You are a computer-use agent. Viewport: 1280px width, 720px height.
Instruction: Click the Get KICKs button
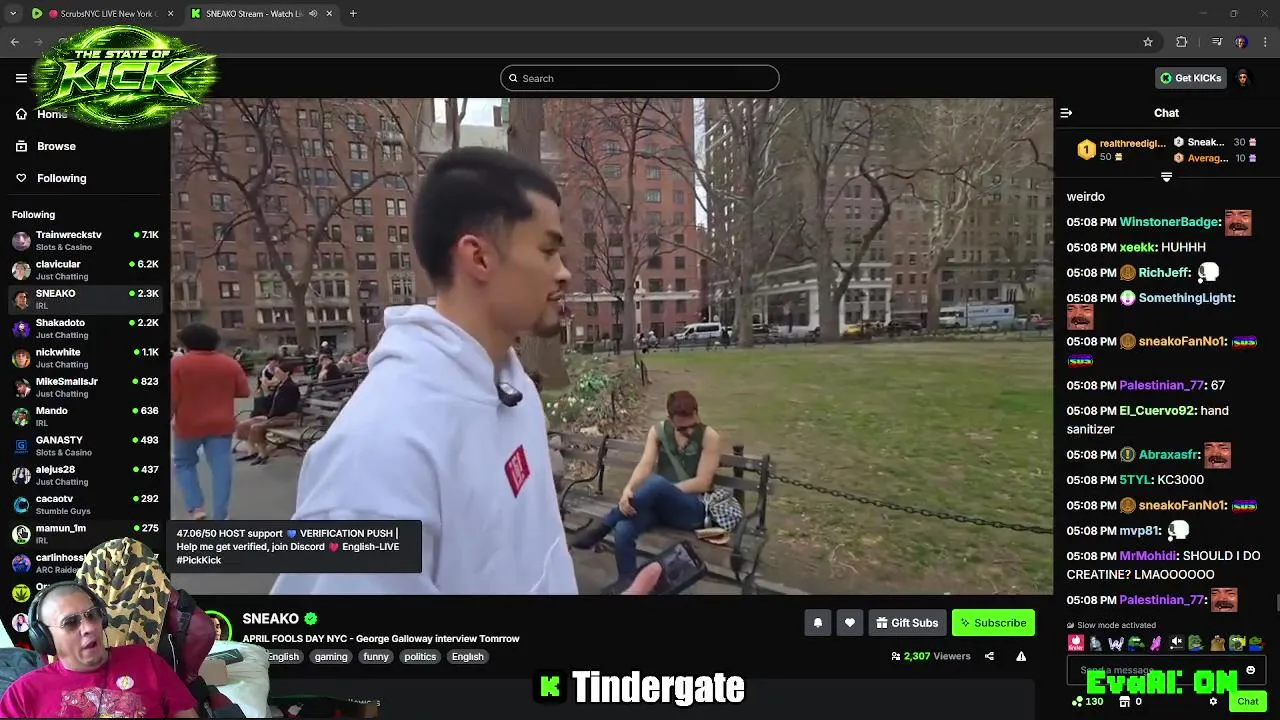1190,78
